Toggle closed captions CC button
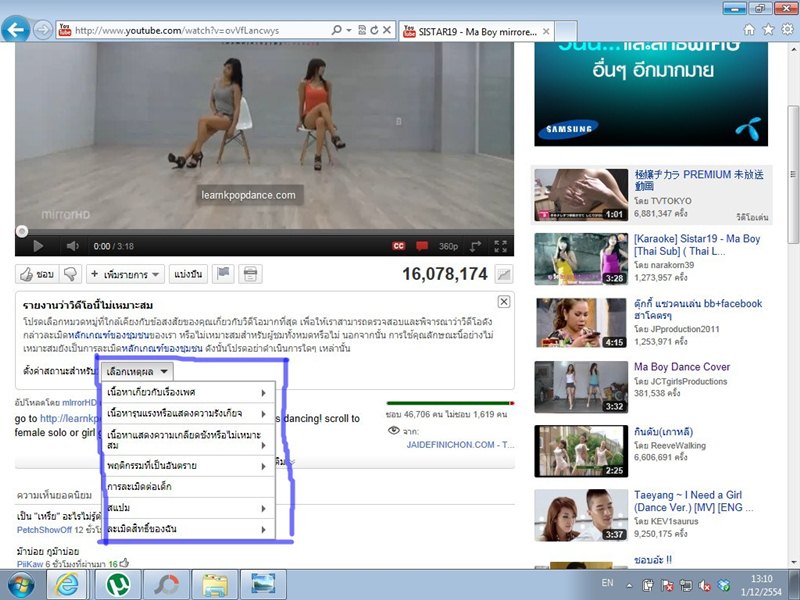This screenshot has width=800, height=600. tap(398, 246)
